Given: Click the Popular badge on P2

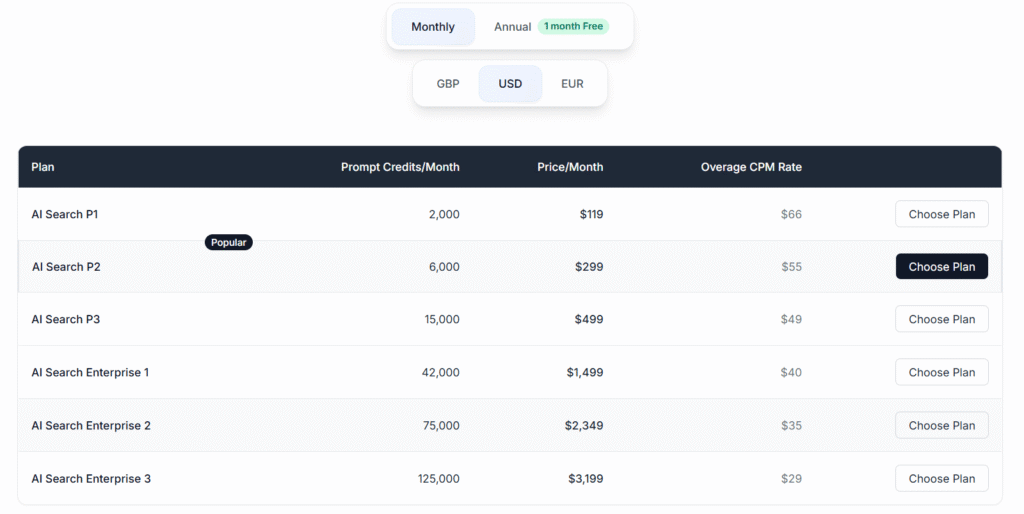Looking at the screenshot, I should (x=229, y=242).
